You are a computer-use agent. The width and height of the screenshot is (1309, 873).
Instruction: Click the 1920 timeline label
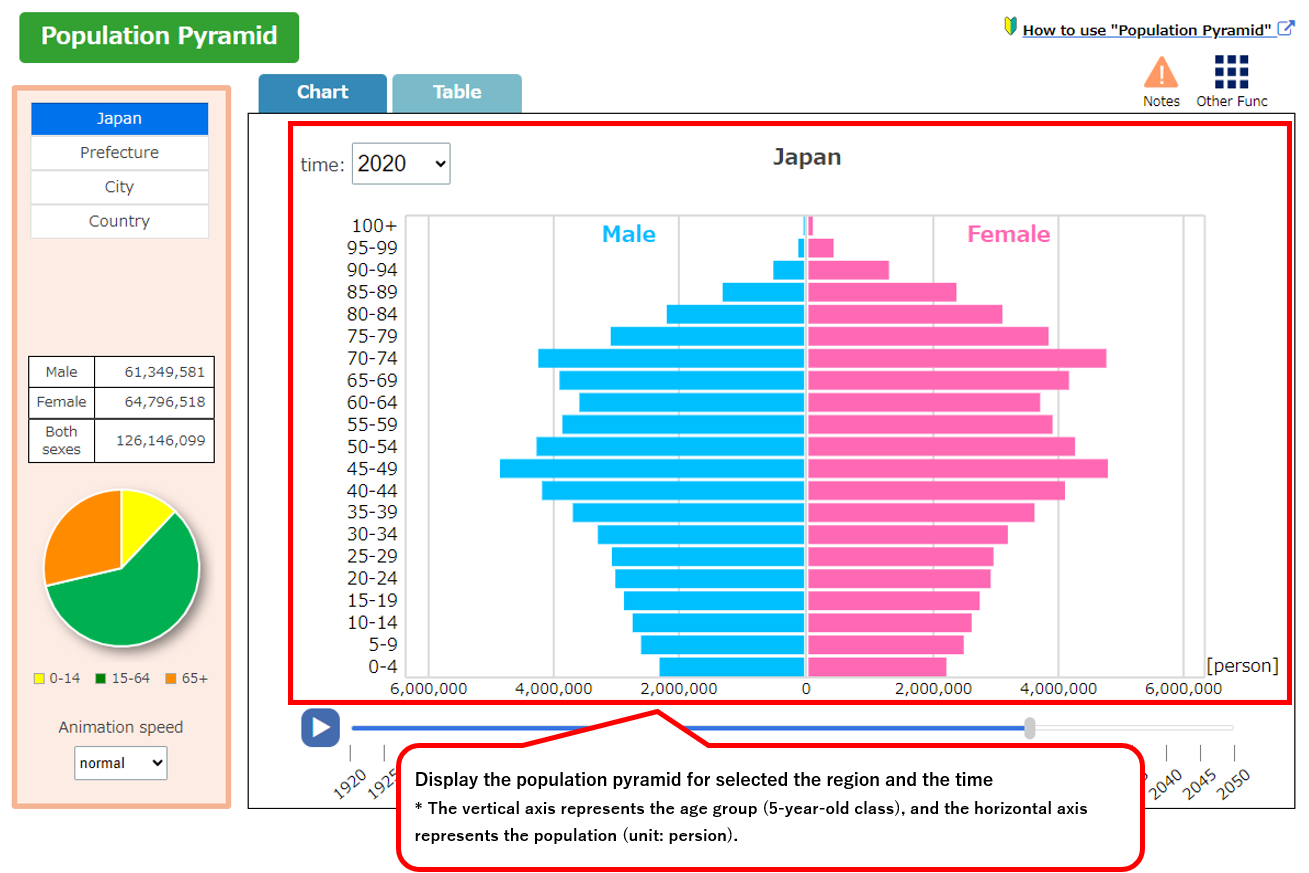[x=352, y=784]
